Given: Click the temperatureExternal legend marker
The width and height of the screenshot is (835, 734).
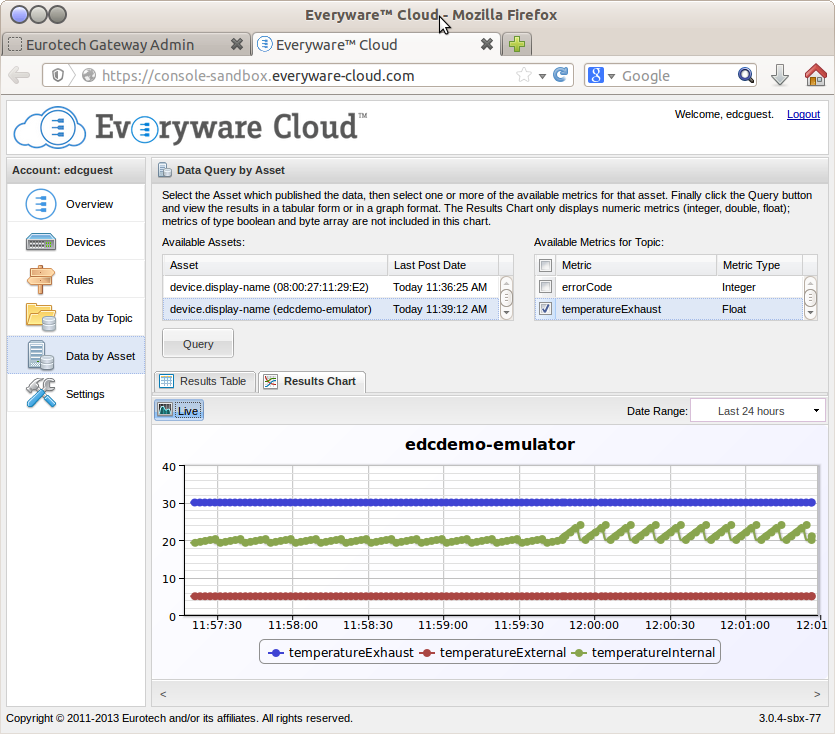Looking at the screenshot, I should coord(427,653).
